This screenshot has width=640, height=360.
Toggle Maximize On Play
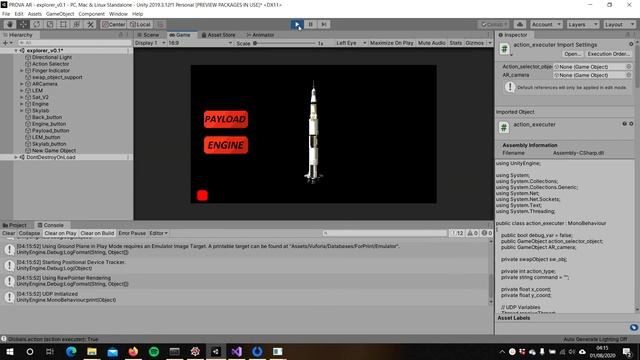coord(391,43)
